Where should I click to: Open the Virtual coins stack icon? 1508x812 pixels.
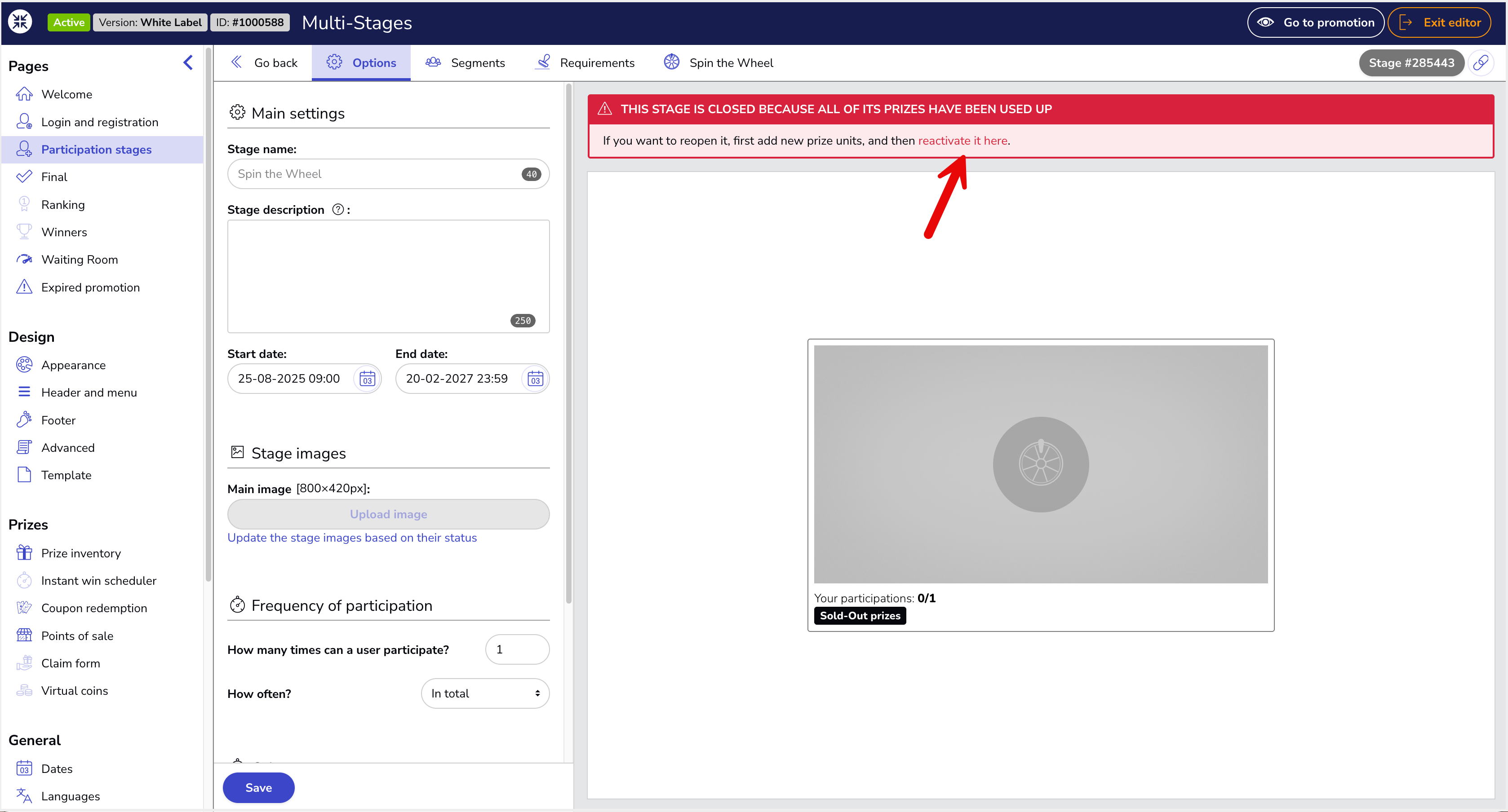24,690
